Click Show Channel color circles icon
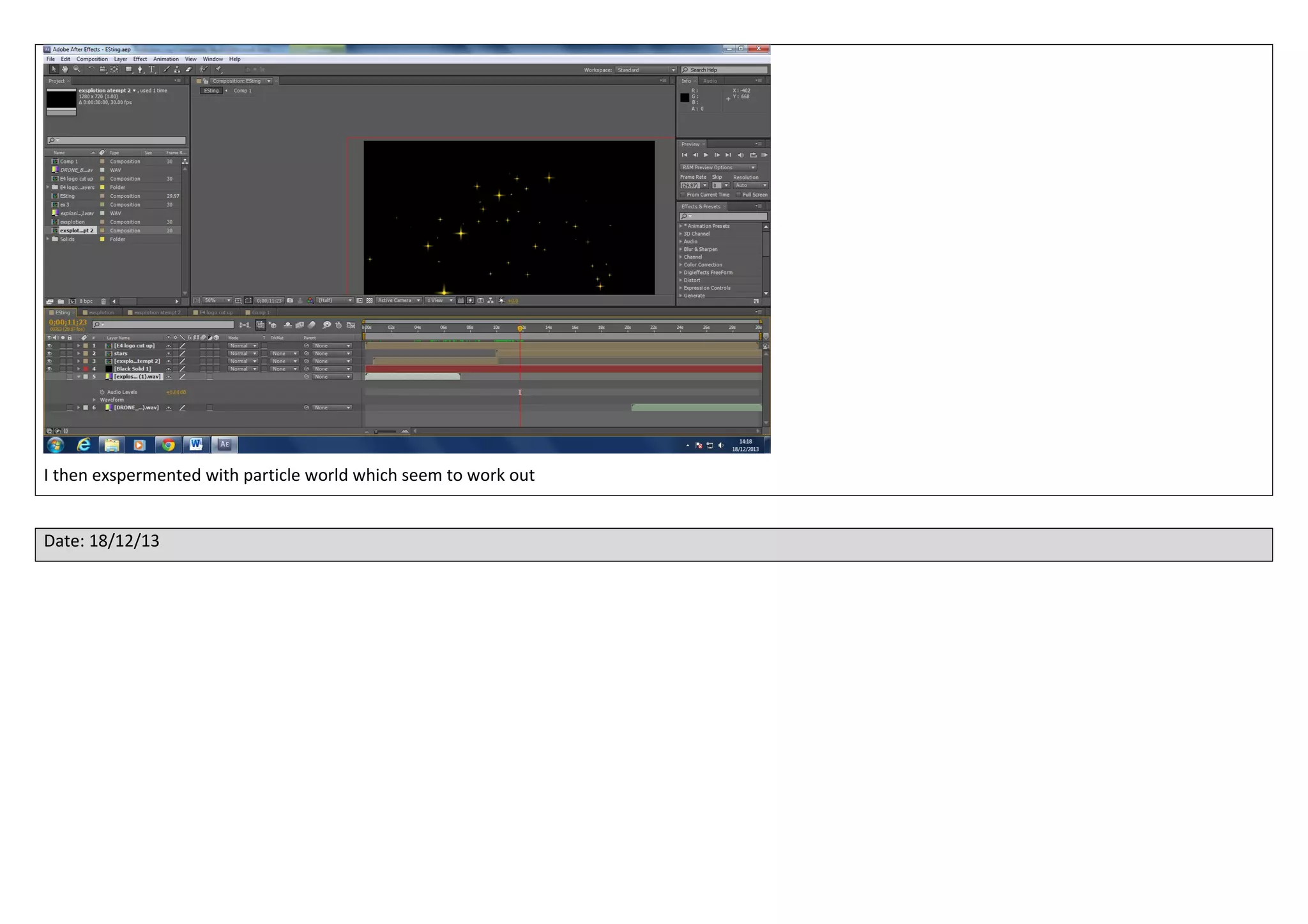Image resolution: width=1308 pixels, height=924 pixels. (310, 300)
